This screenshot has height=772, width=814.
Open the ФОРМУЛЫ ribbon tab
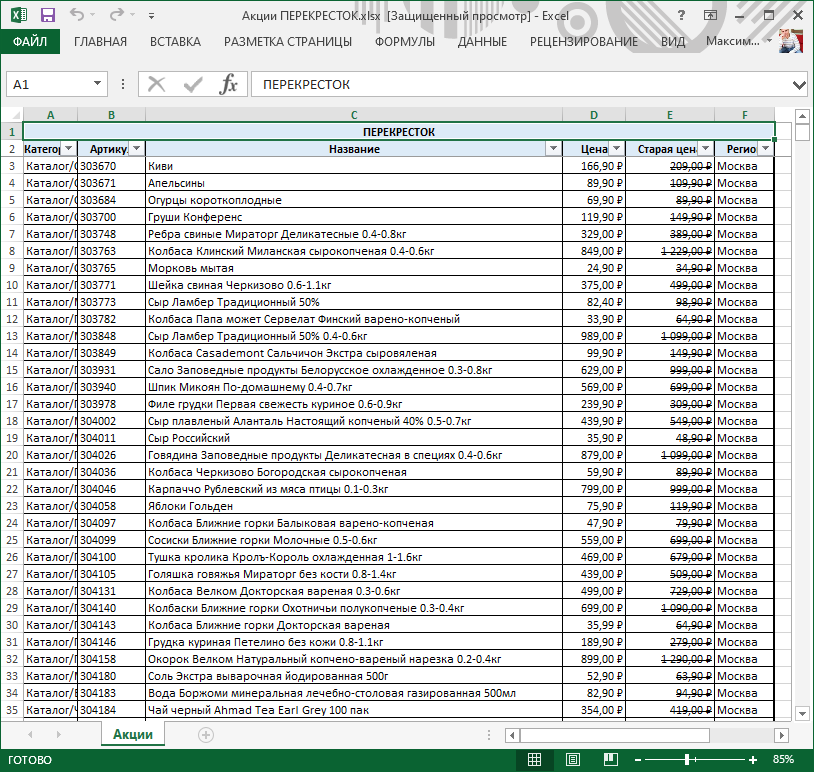pyautogui.click(x=404, y=41)
